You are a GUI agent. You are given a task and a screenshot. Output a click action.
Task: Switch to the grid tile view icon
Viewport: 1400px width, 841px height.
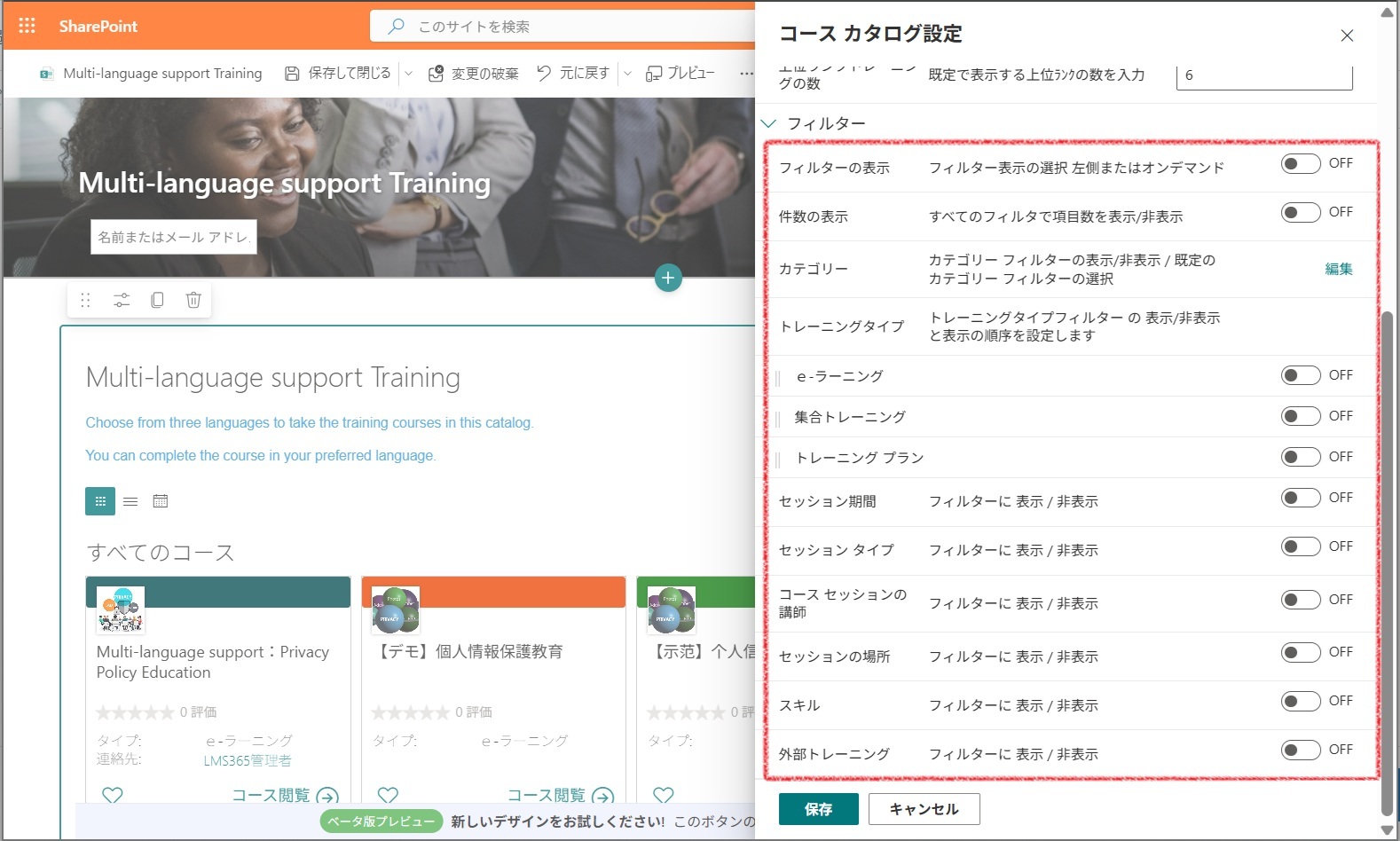[100, 501]
